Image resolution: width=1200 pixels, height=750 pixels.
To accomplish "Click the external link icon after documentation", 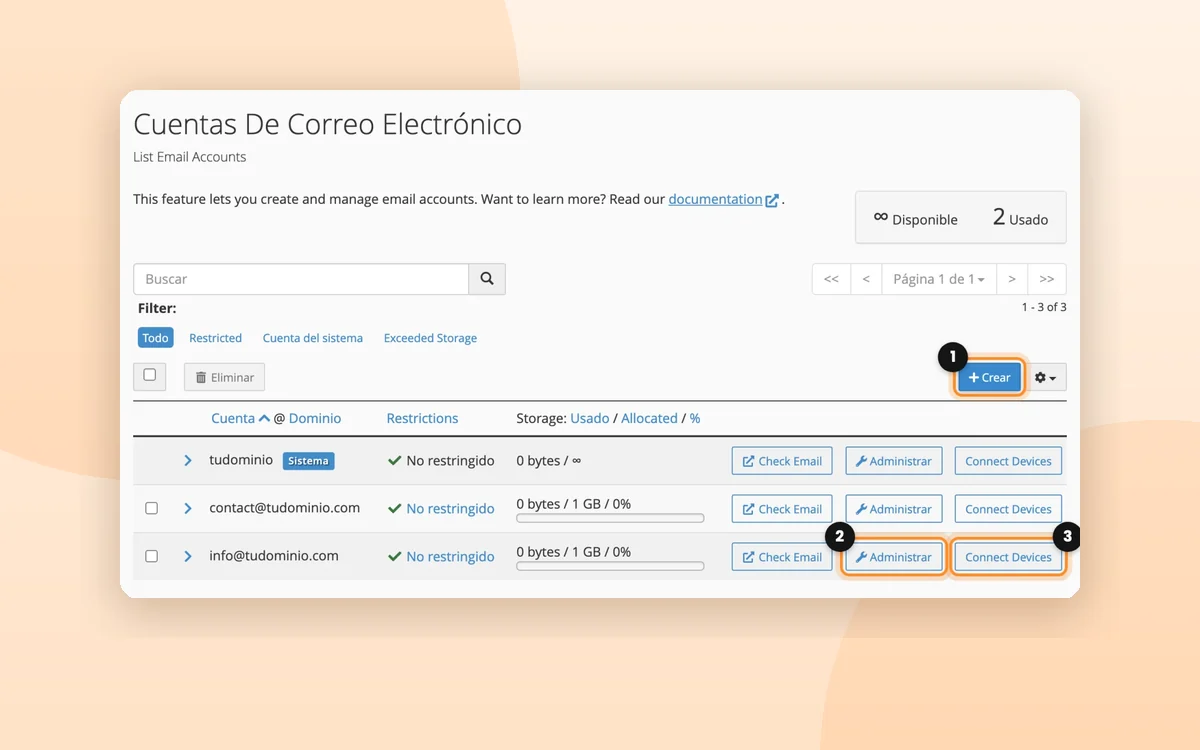I will 772,200.
